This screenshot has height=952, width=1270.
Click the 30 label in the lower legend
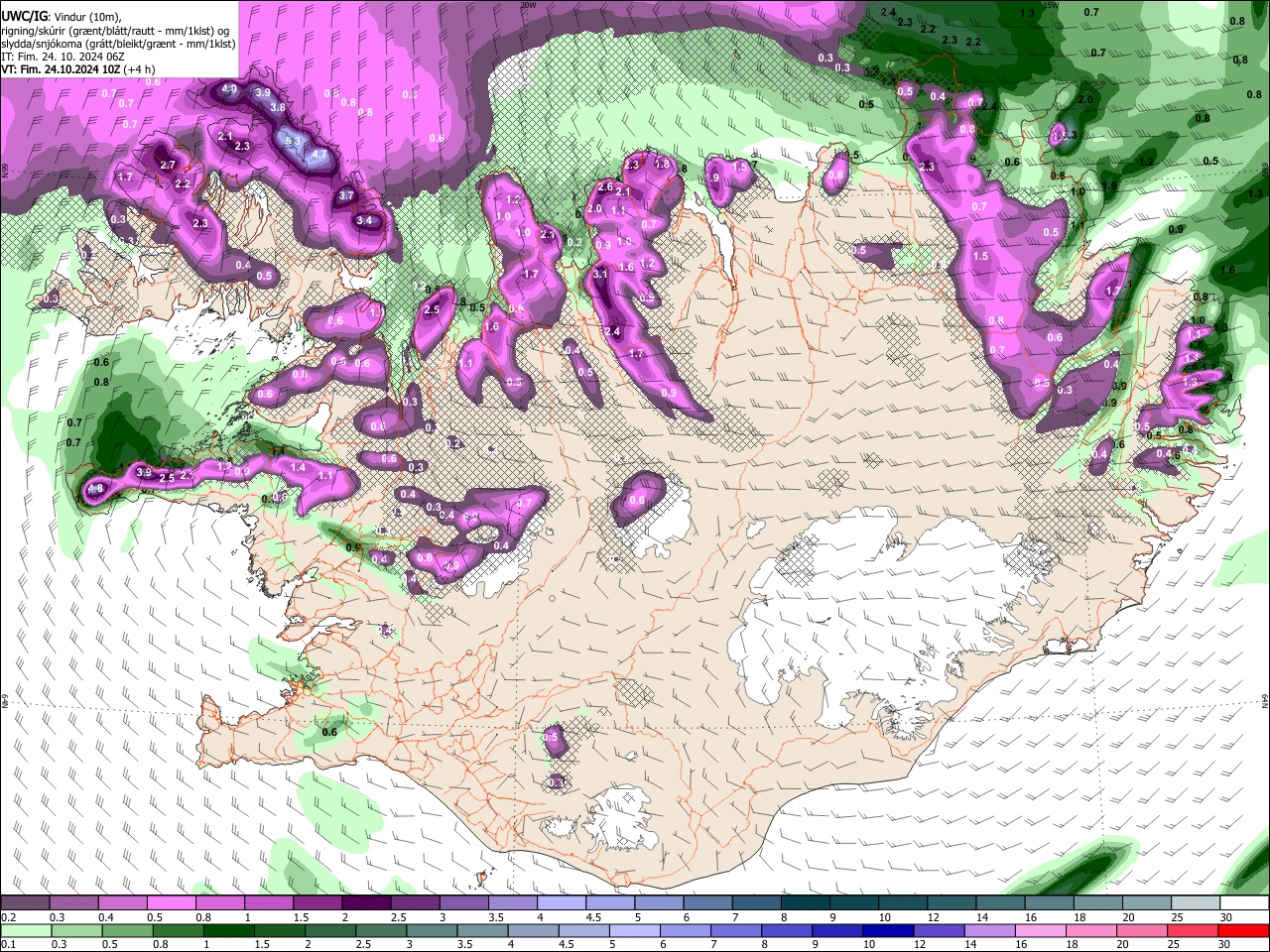1224,944
